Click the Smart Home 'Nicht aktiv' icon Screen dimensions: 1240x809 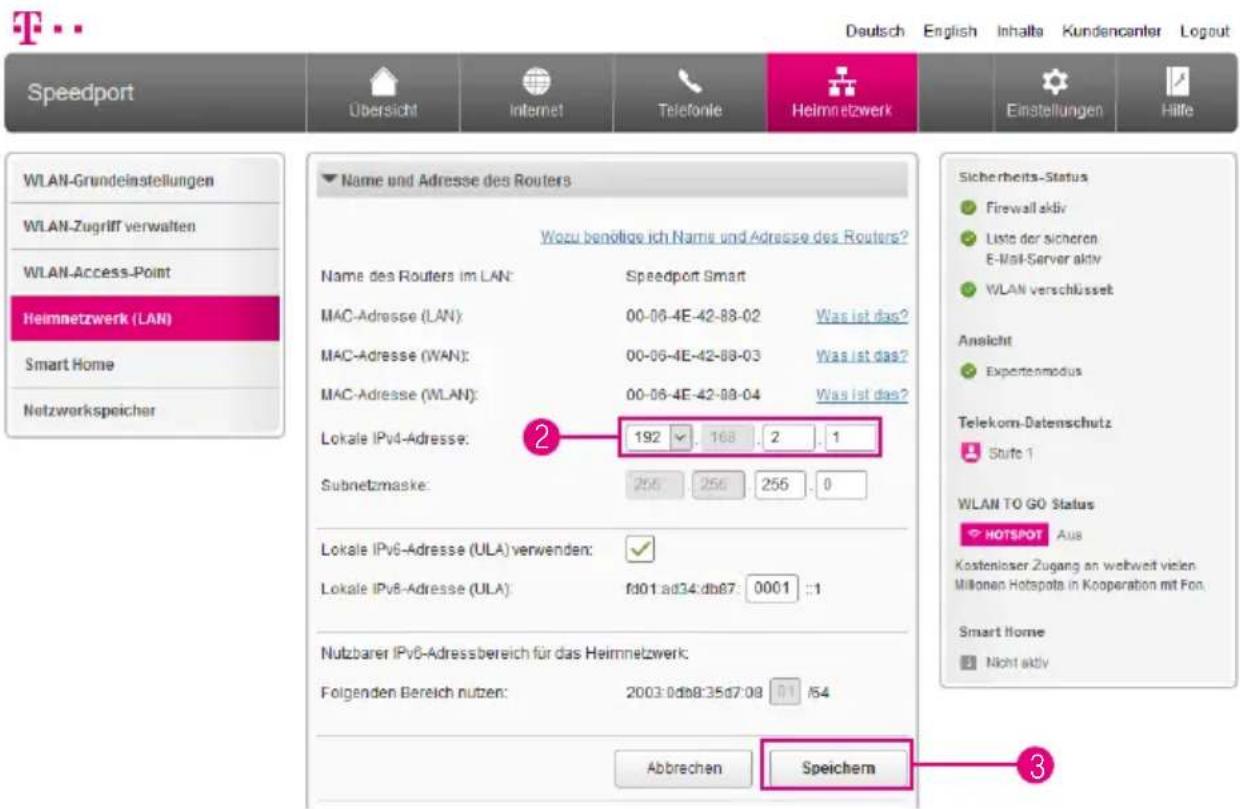click(x=967, y=661)
